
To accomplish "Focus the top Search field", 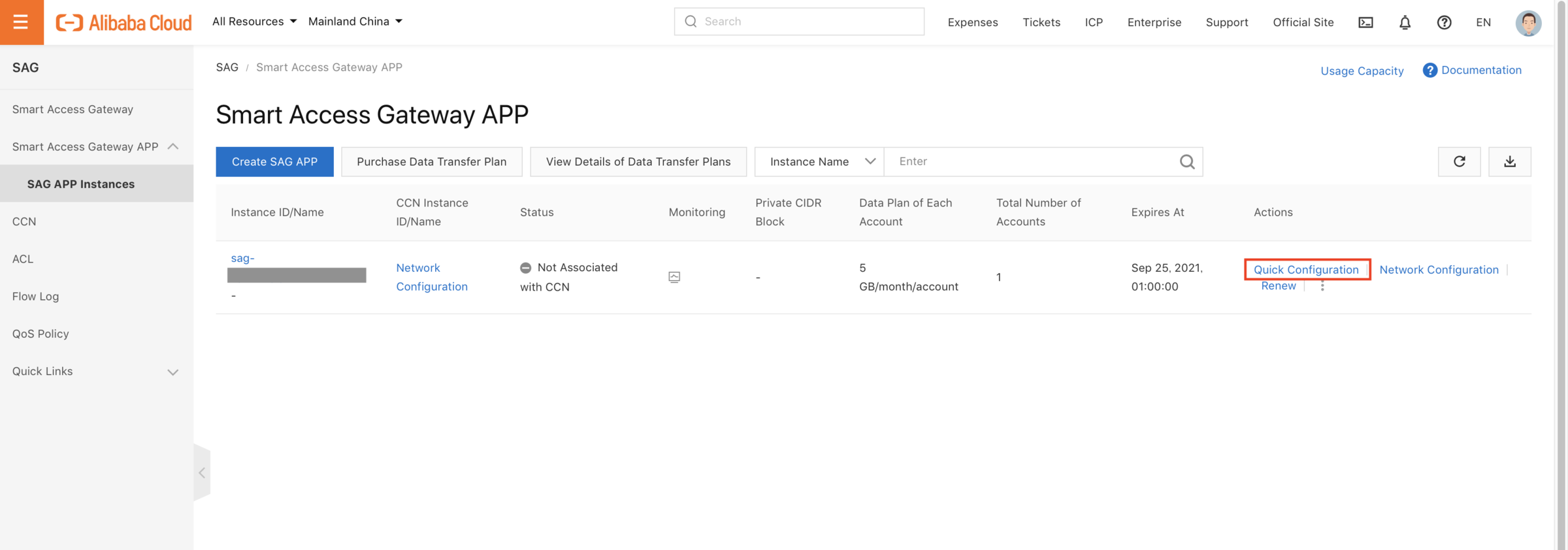I will pos(799,22).
